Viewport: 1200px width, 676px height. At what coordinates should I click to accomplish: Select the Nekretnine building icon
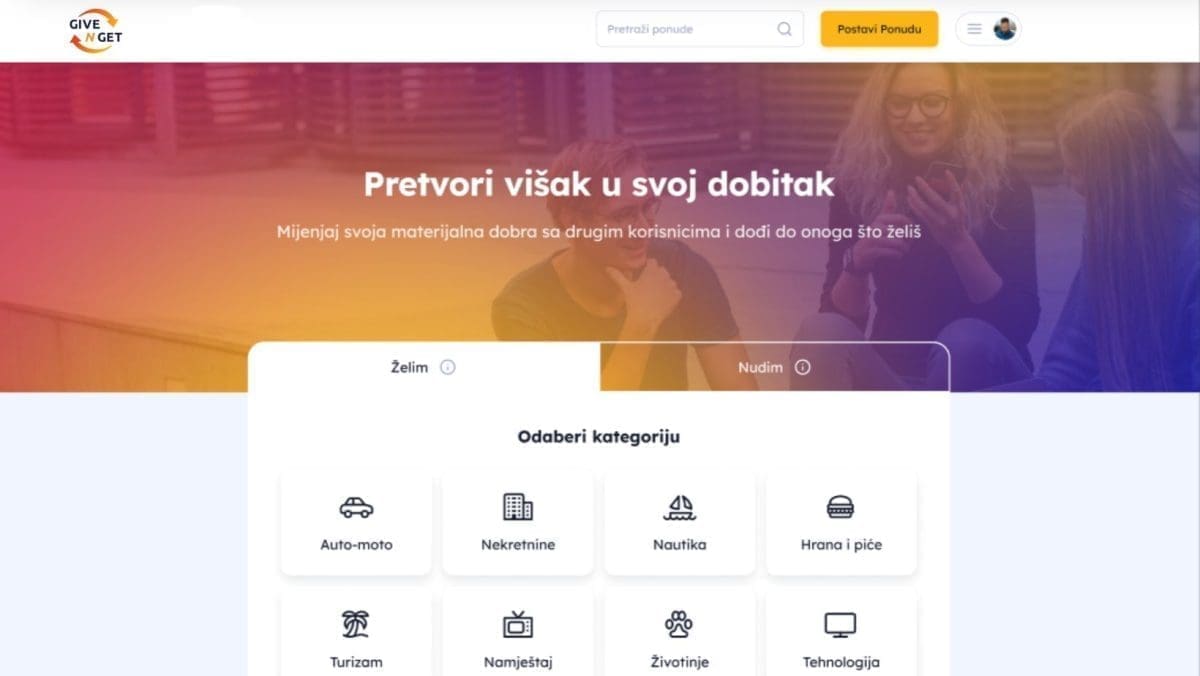coord(517,507)
